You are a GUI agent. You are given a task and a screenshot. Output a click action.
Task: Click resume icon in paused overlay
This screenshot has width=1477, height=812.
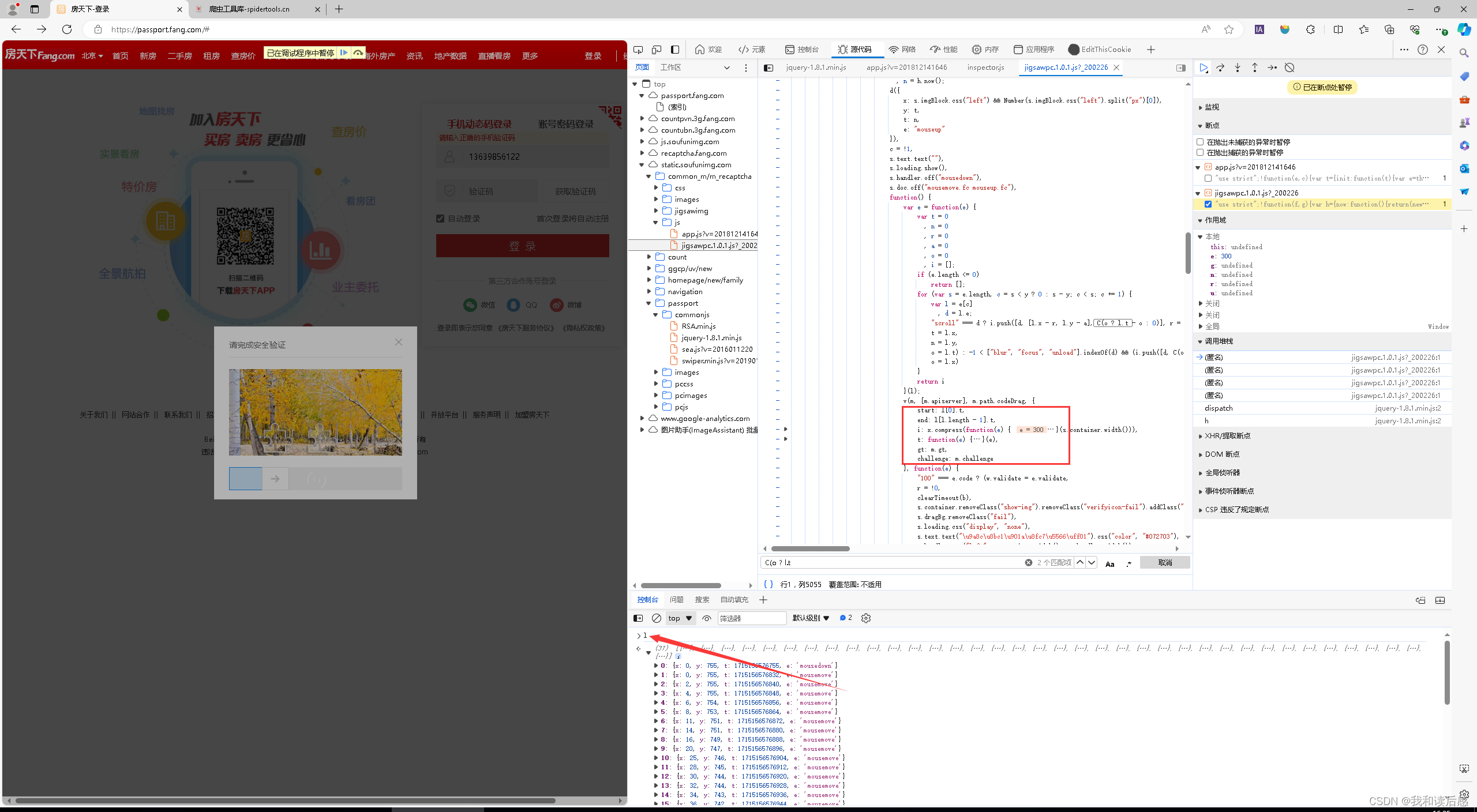point(344,52)
